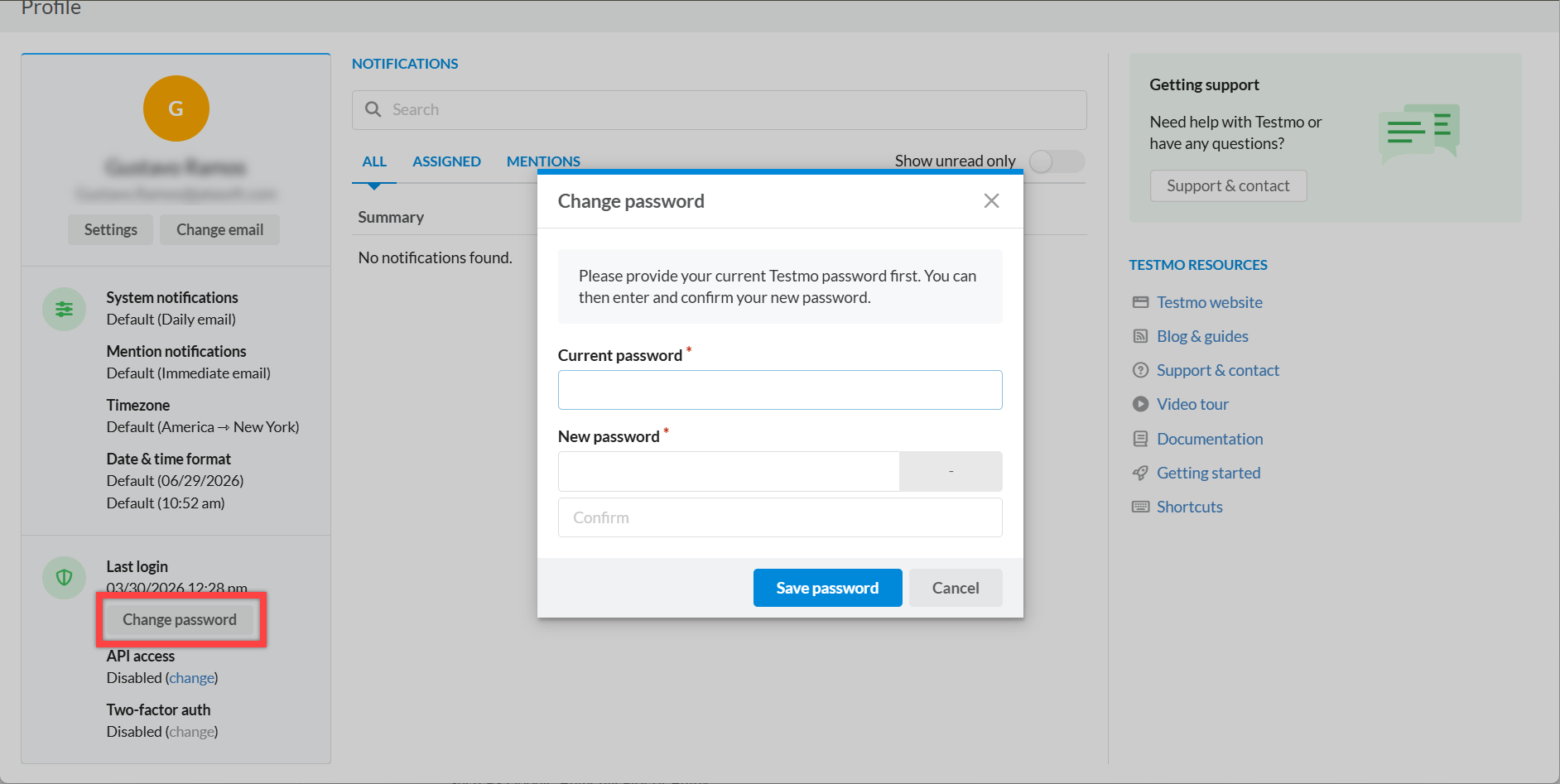Click the green chat bubbles support icon
Screen dimensions: 1560x784
coord(1418,133)
